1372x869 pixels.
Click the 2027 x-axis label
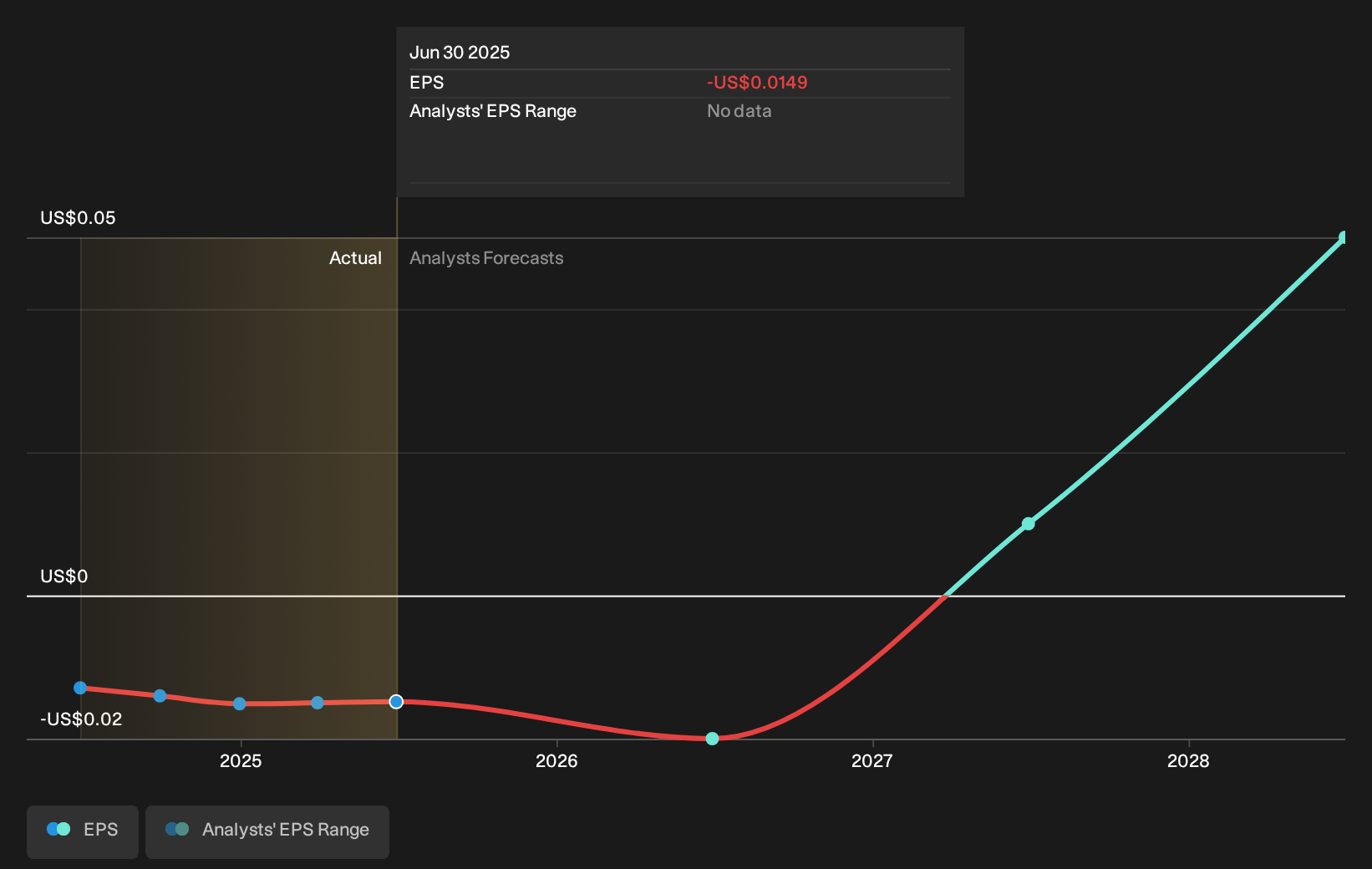871,761
